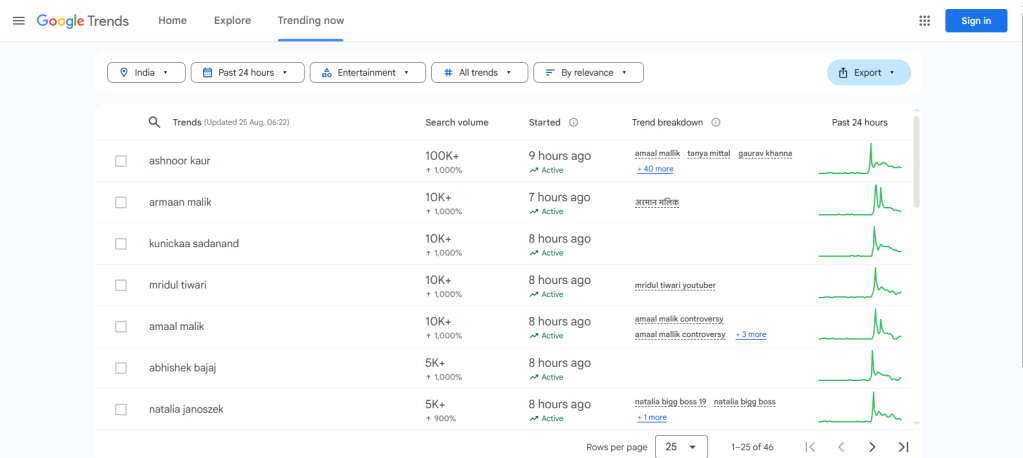This screenshot has height=458, width=1023.
Task: Click the 'Search volume' column header
Action: tap(457, 123)
